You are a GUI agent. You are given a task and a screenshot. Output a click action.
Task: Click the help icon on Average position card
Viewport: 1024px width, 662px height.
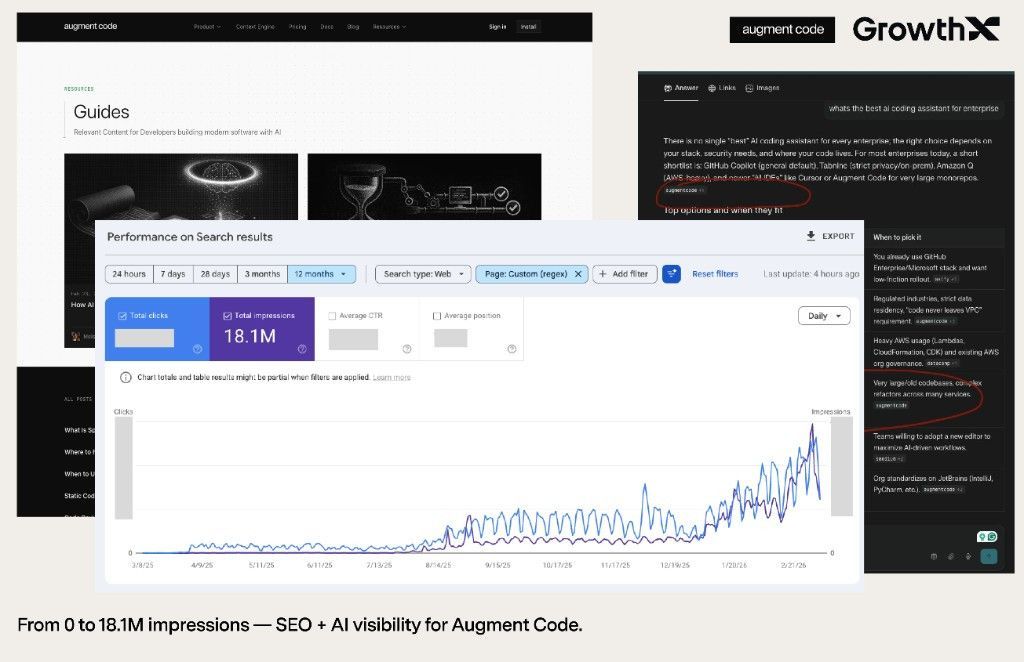click(512, 349)
